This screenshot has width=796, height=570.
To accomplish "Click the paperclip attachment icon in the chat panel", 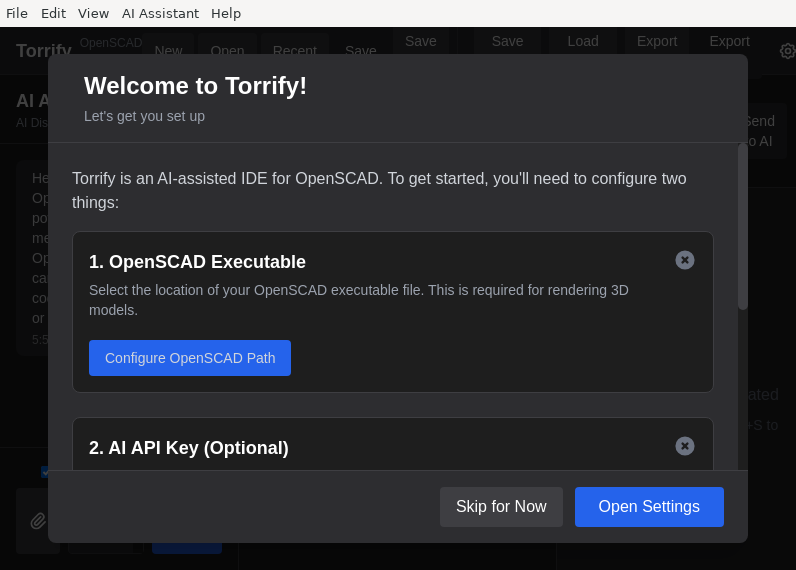I will point(38,521).
